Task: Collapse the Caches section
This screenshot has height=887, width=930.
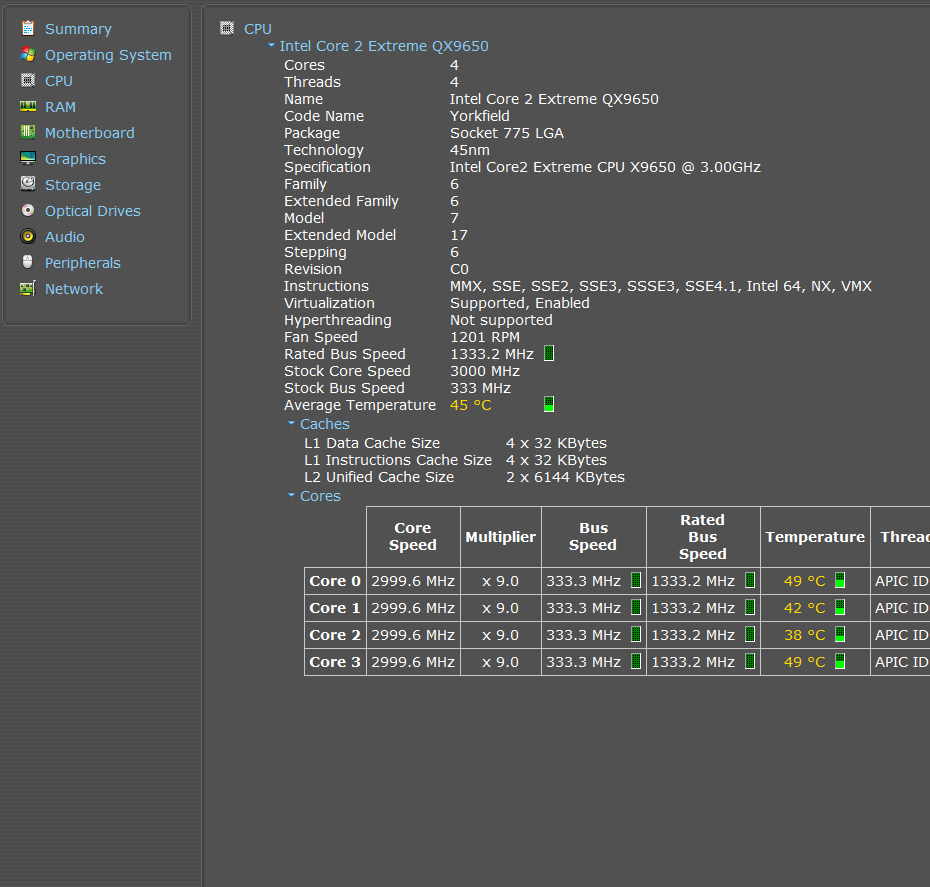Action: 291,423
